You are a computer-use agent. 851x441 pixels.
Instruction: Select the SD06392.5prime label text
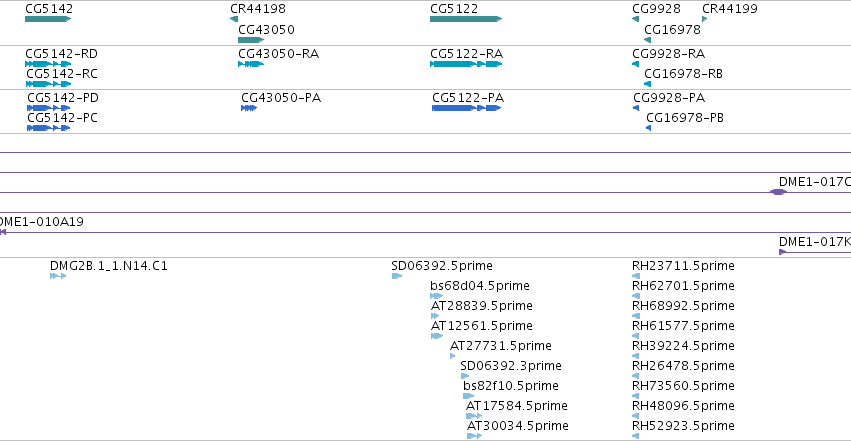point(442,266)
